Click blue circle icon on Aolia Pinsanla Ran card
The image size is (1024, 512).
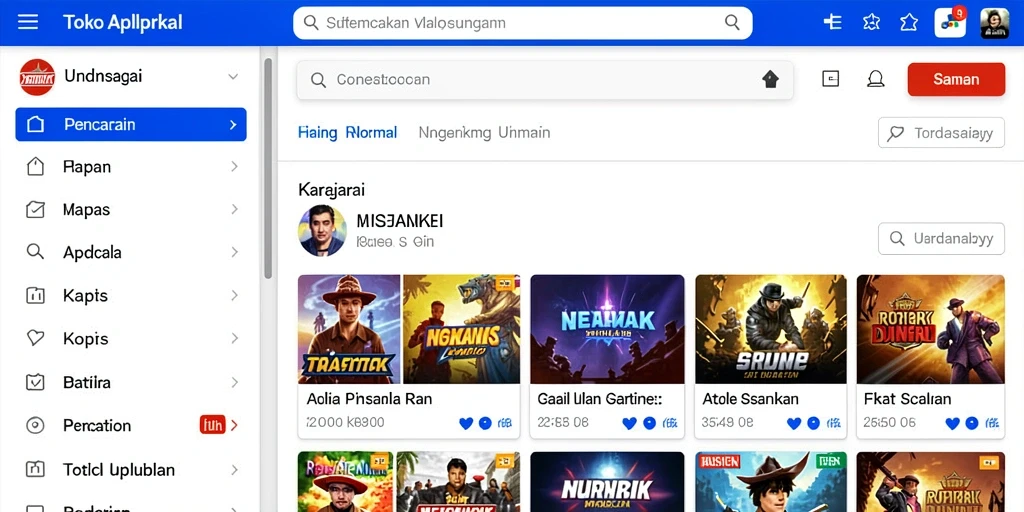coord(485,423)
